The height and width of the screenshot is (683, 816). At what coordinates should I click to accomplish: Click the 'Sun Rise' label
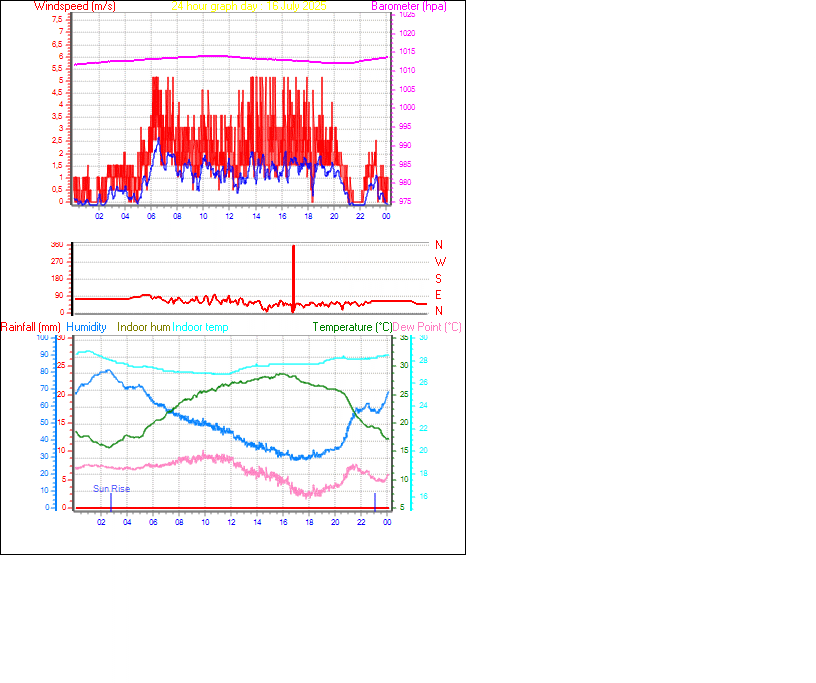pyautogui.click(x=111, y=489)
